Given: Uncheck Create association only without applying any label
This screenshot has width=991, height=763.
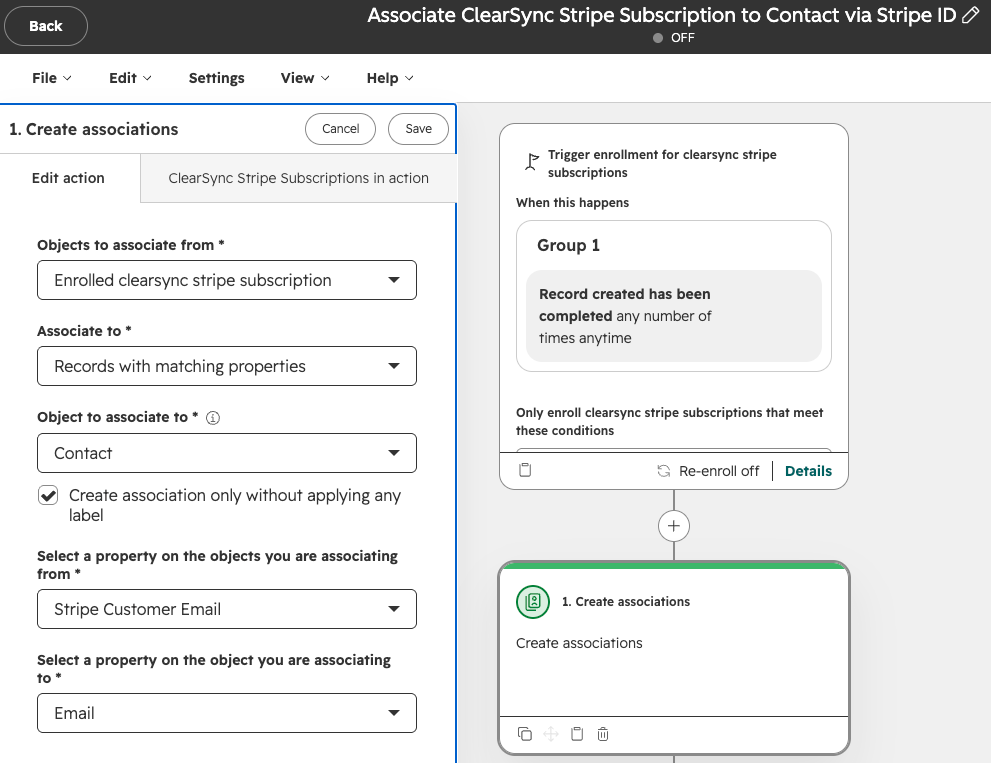Looking at the screenshot, I should [48, 495].
